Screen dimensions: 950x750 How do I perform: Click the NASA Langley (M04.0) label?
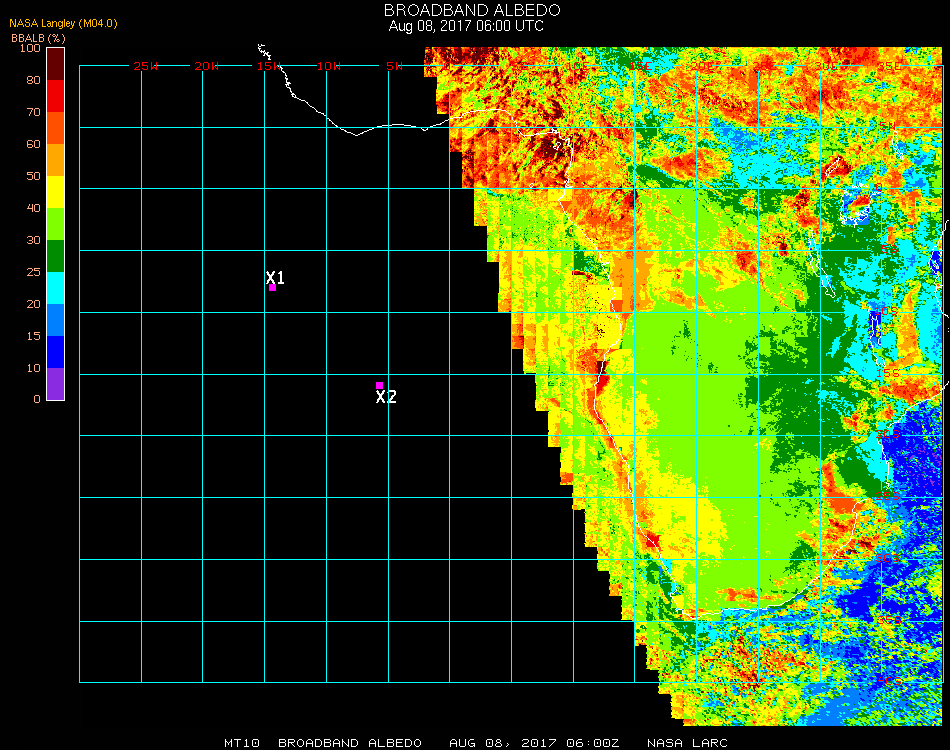(x=64, y=24)
